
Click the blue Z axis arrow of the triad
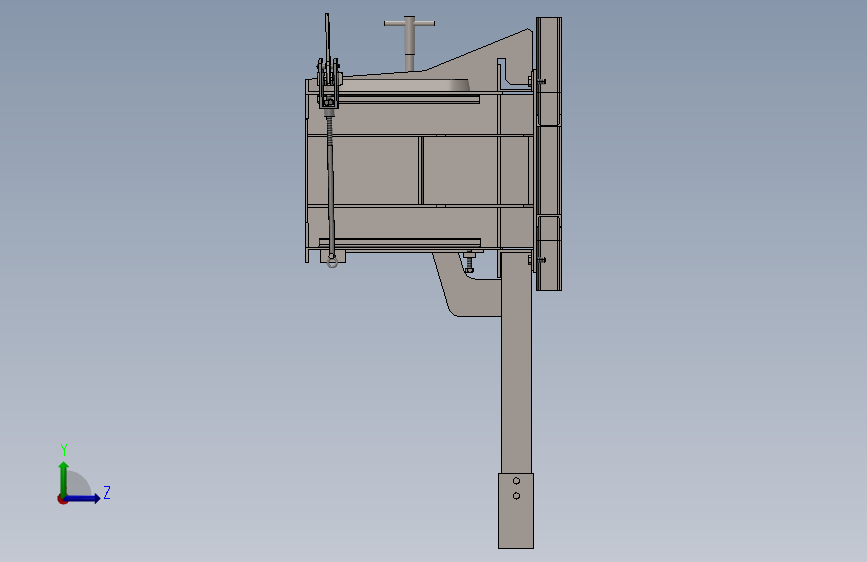[x=83, y=499]
